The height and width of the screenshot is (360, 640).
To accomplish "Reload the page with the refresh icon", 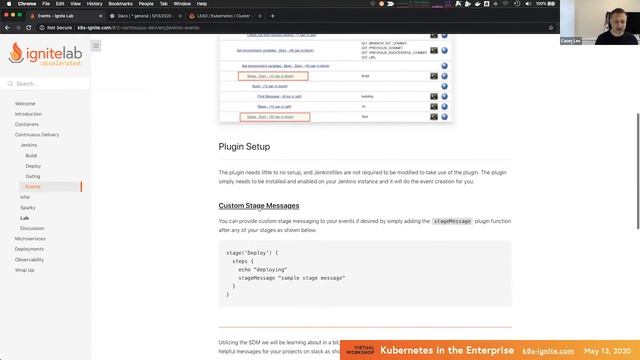I will pyautogui.click(x=29, y=28).
